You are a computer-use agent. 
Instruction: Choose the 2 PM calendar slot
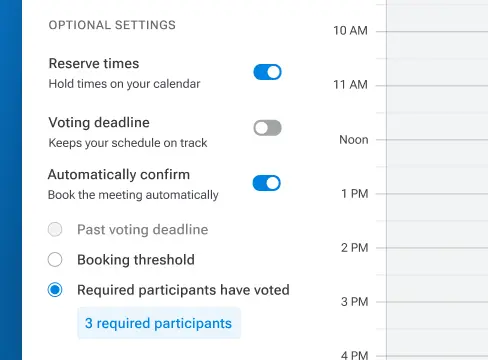pos(437,275)
